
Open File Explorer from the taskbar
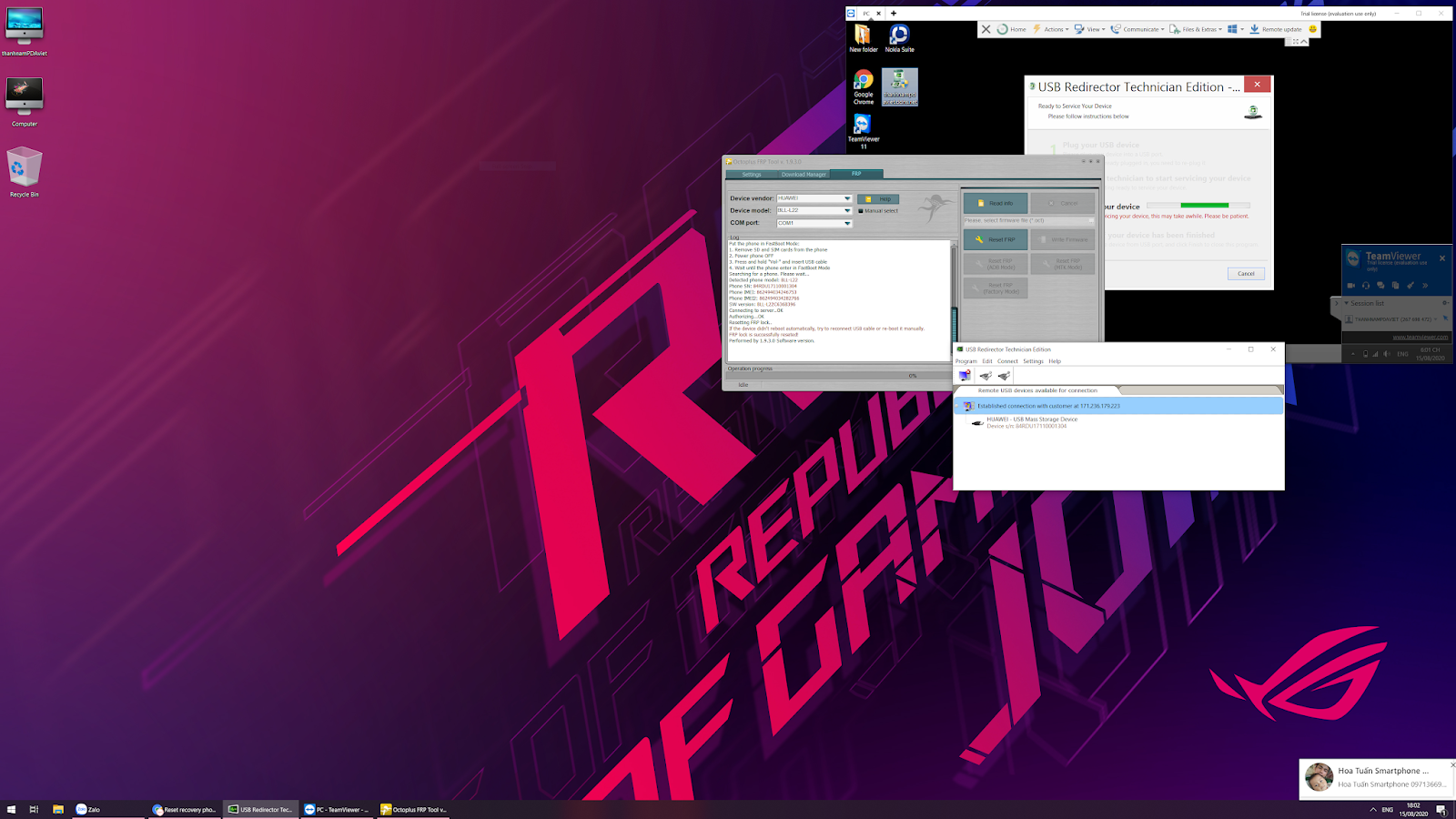57,809
